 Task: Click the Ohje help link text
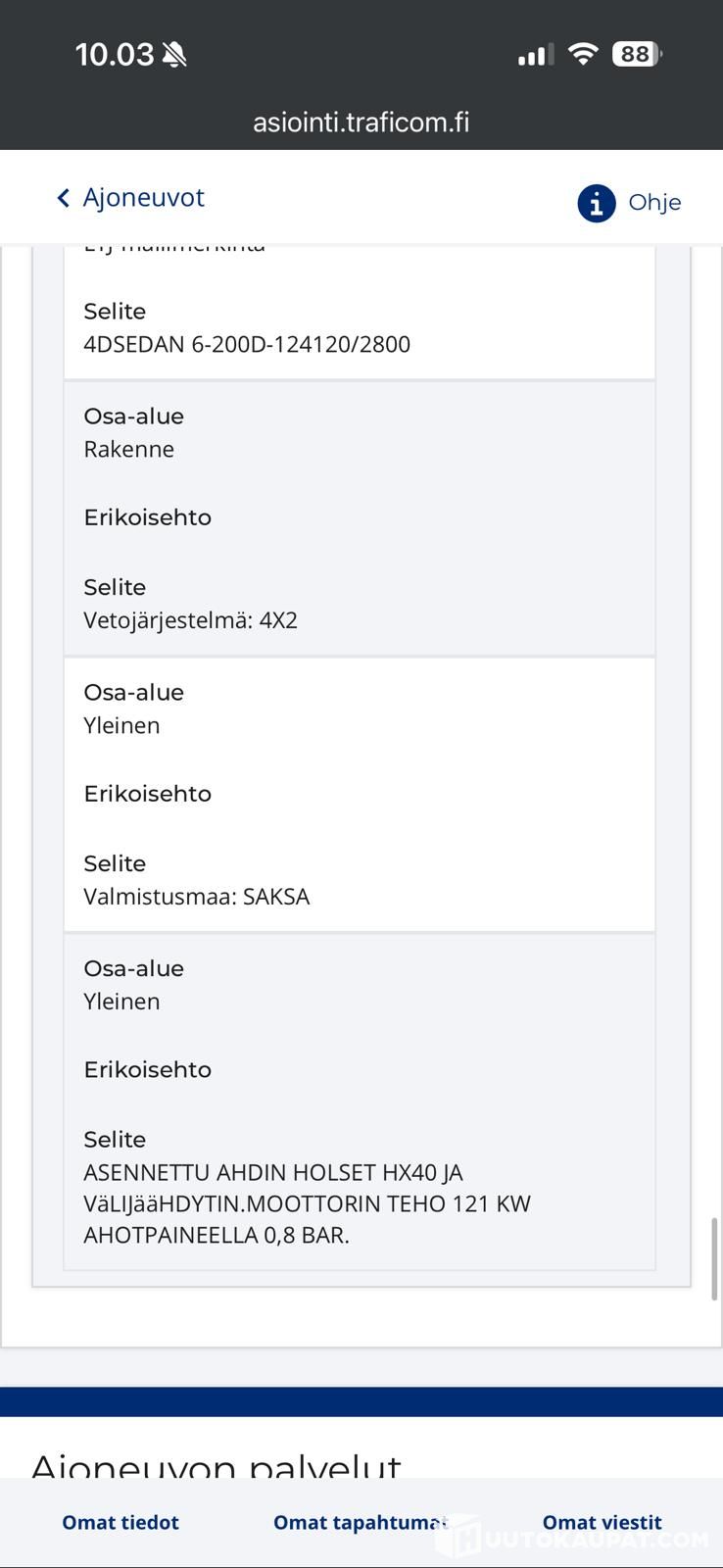pos(654,203)
